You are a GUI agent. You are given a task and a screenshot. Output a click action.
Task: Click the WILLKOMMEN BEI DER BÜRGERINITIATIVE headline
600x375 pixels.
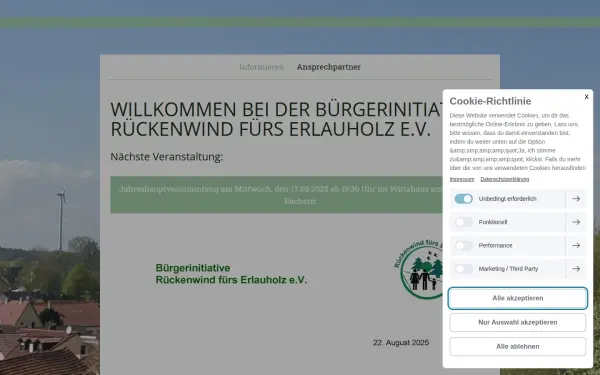tap(277, 119)
